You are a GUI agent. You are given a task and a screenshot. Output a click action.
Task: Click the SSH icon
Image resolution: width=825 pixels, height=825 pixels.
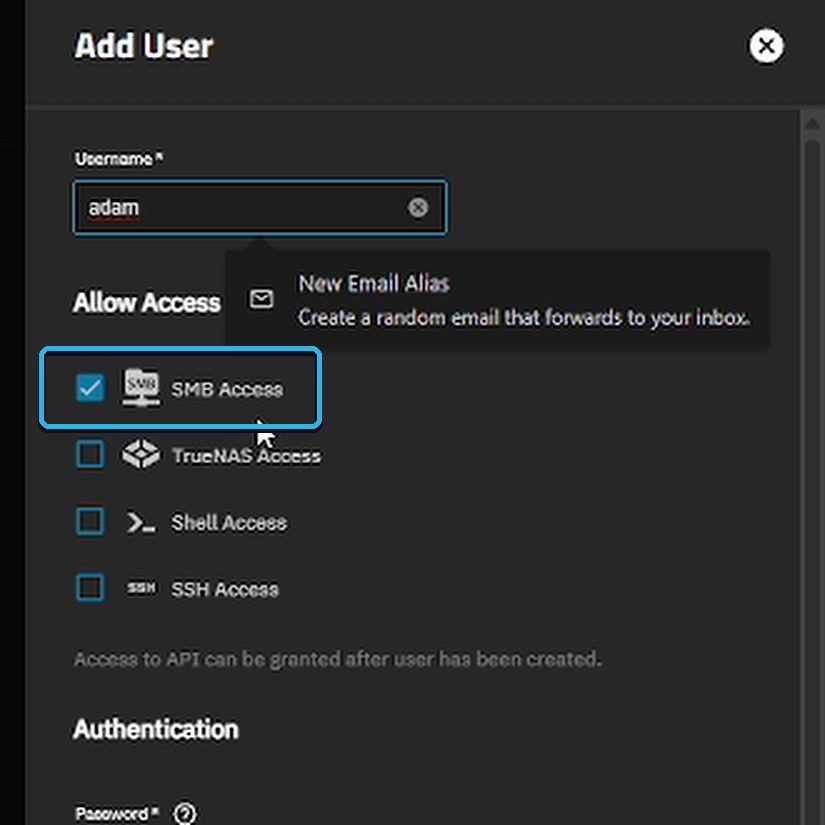tap(141, 587)
